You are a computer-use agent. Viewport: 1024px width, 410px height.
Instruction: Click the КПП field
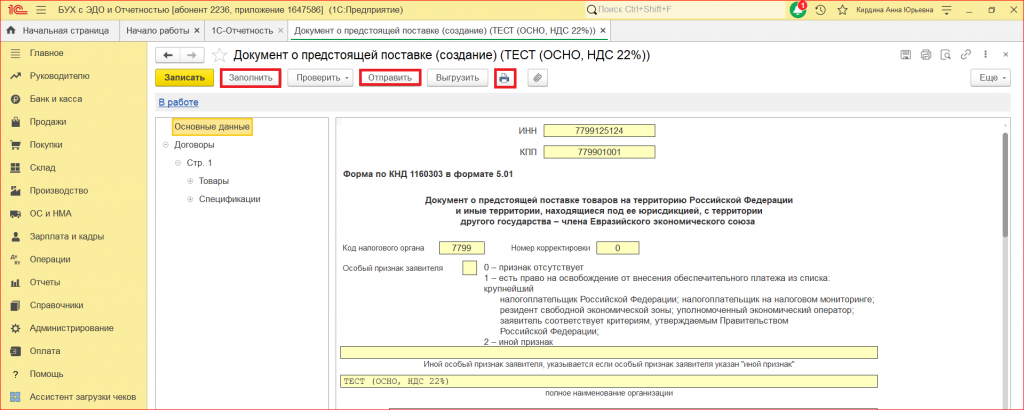click(x=599, y=152)
